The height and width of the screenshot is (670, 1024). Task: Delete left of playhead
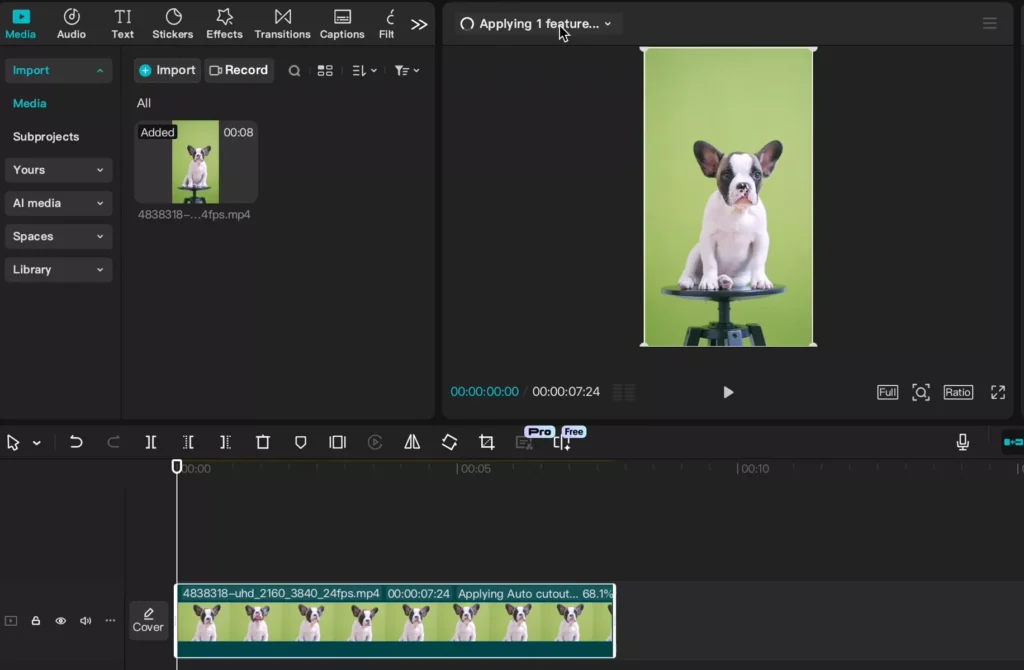point(188,442)
